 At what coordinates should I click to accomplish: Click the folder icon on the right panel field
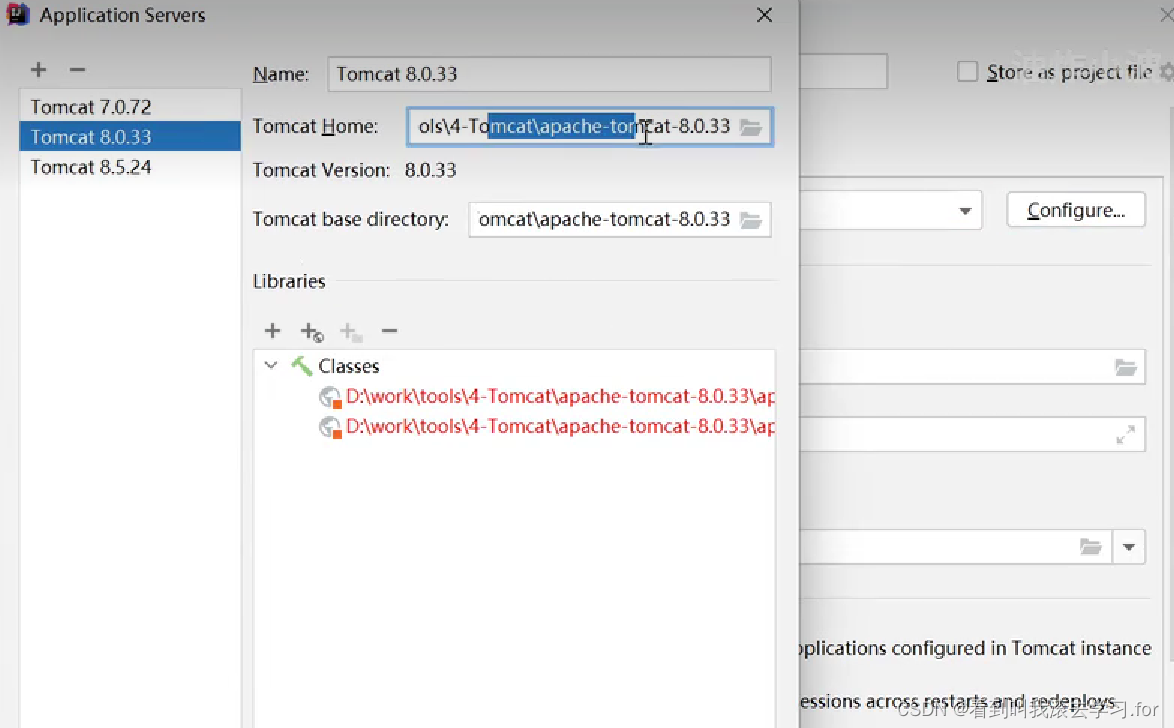(1127, 367)
